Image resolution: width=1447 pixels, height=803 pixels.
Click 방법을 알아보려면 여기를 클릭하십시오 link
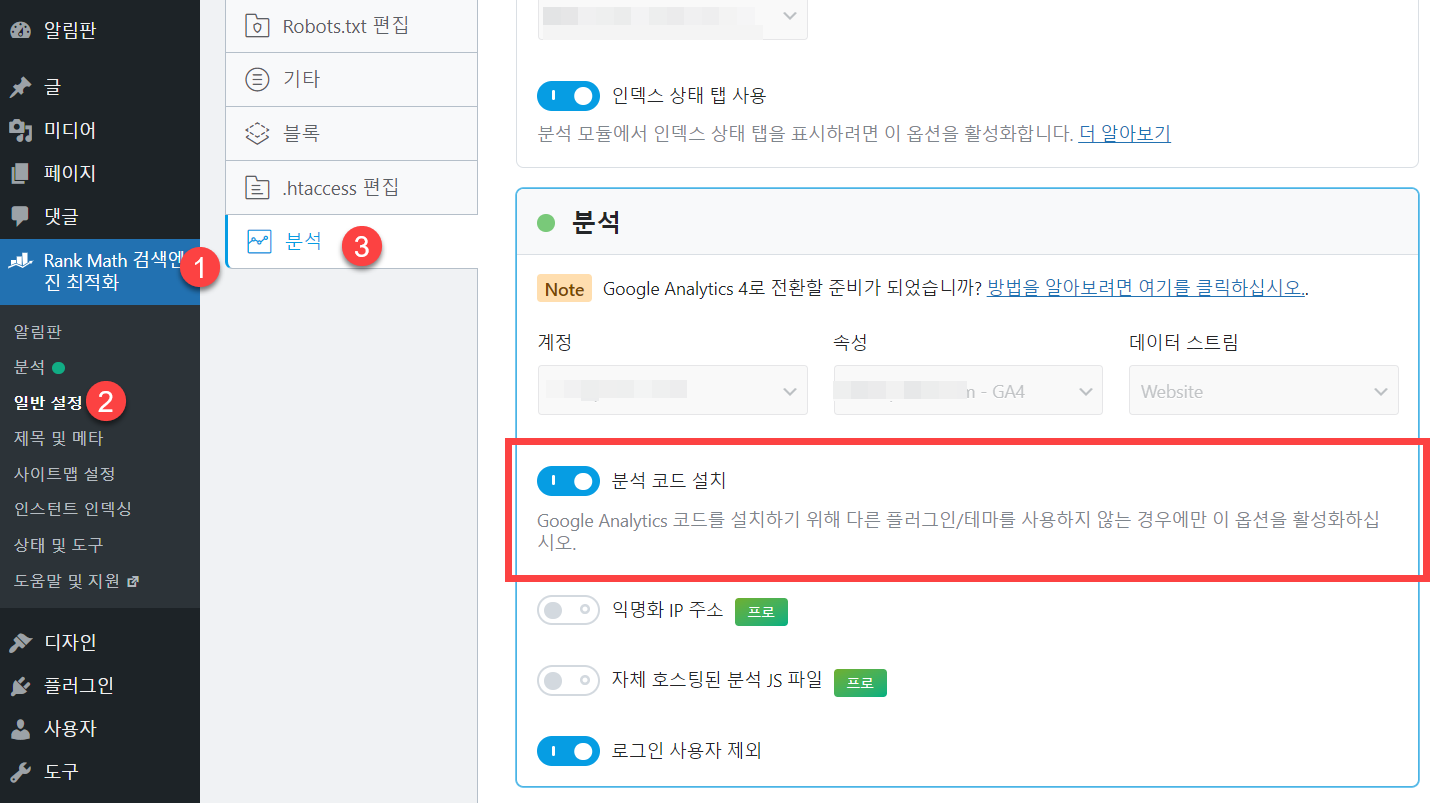[x=1146, y=288]
